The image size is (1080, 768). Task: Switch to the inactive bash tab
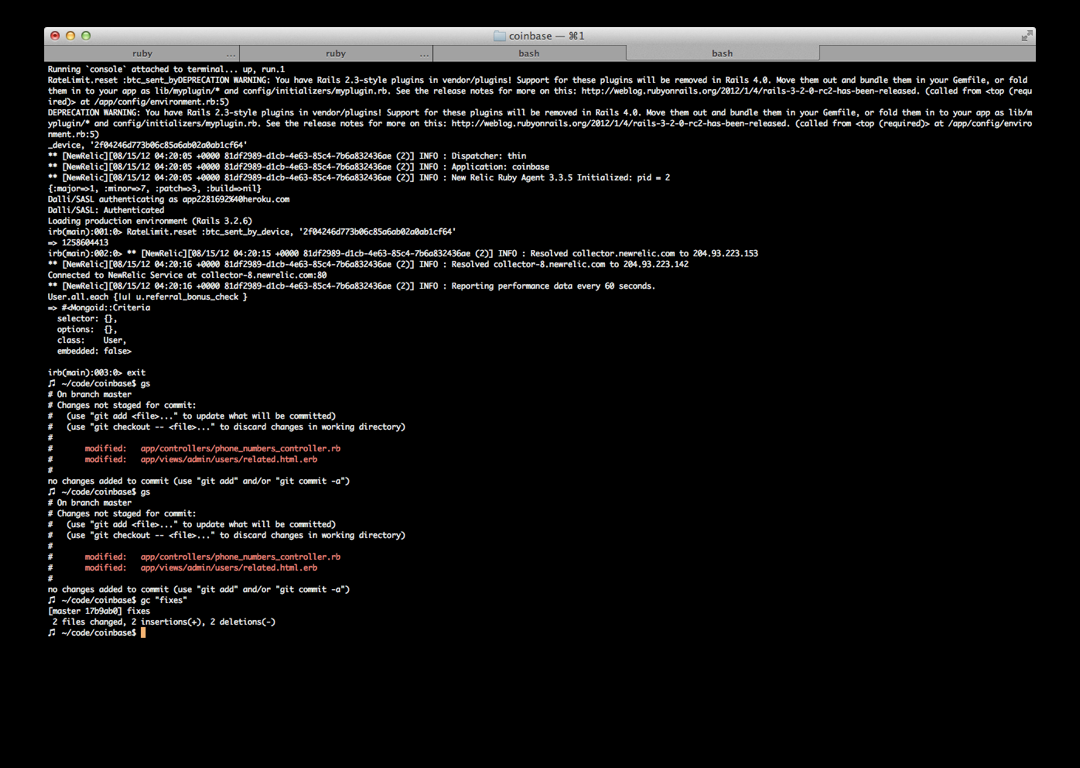[529, 53]
